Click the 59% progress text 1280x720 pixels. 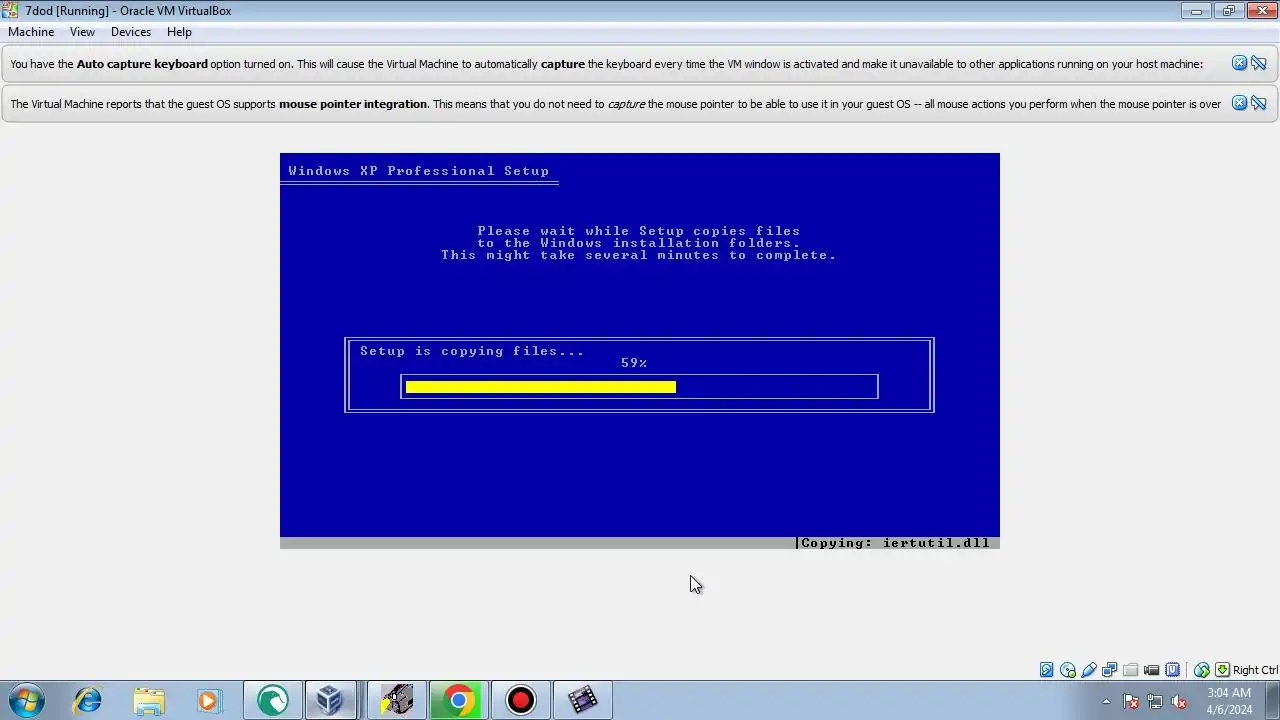click(634, 363)
